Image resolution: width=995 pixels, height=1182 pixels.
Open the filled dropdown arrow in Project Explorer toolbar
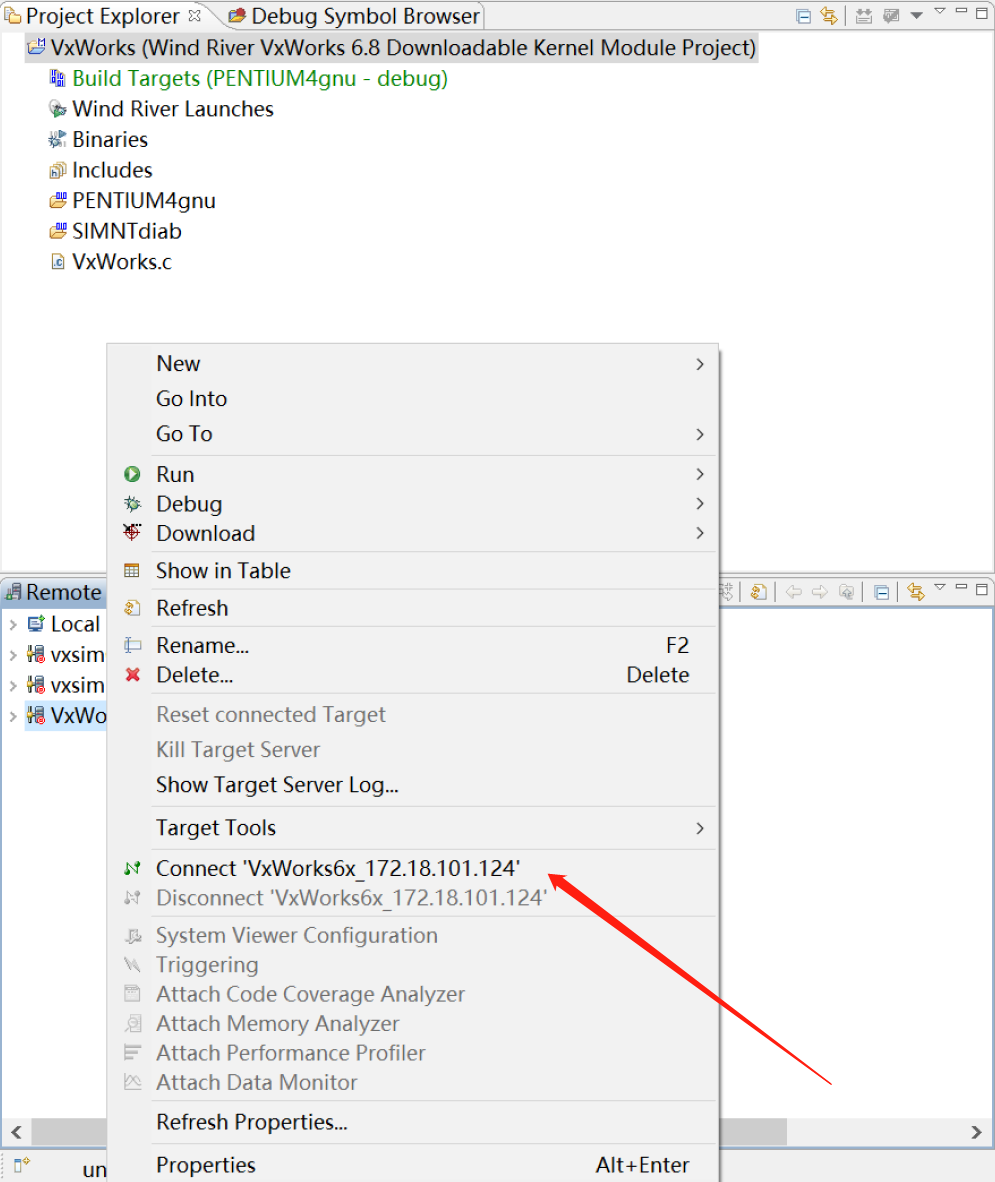917,16
